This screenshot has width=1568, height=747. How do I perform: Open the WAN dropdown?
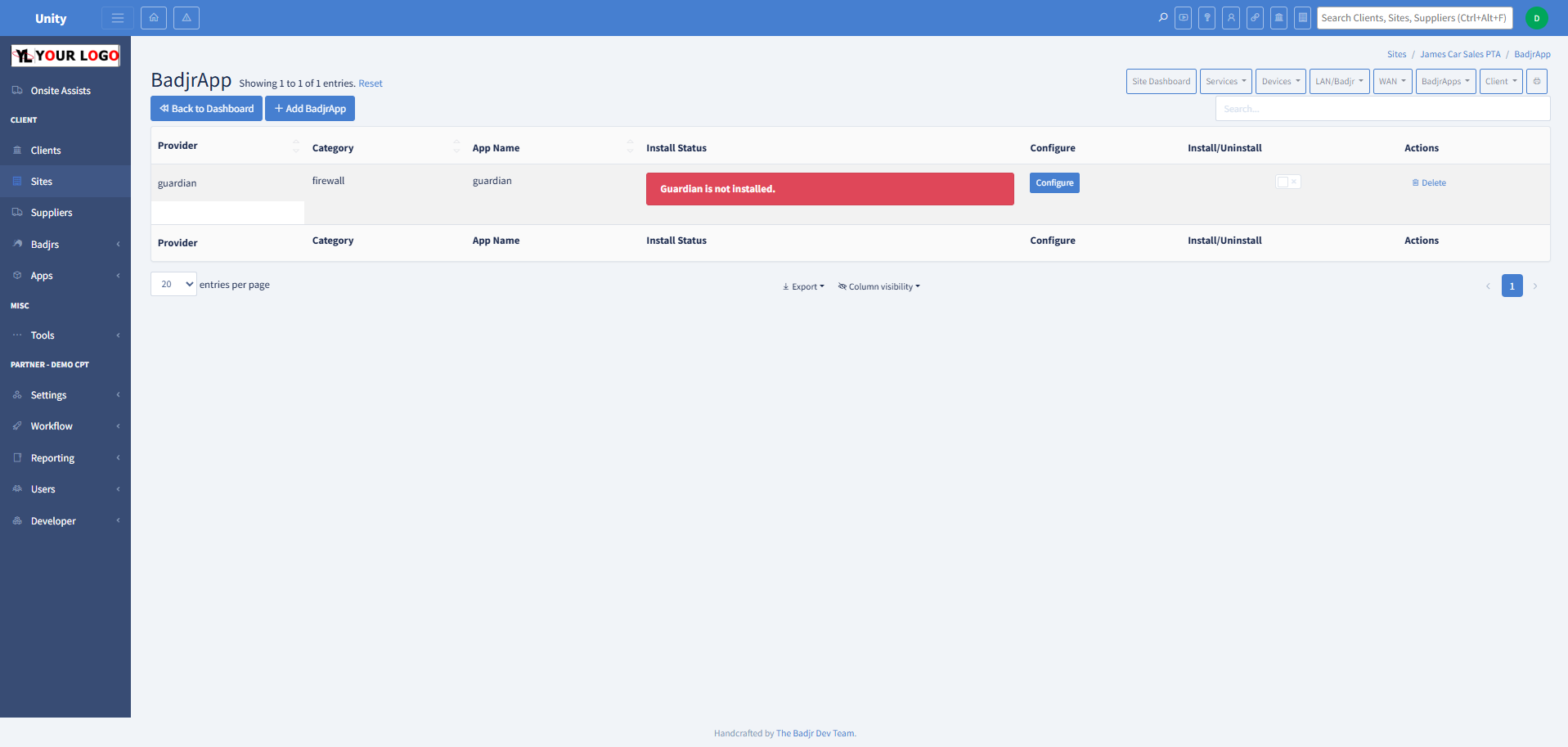1393,81
